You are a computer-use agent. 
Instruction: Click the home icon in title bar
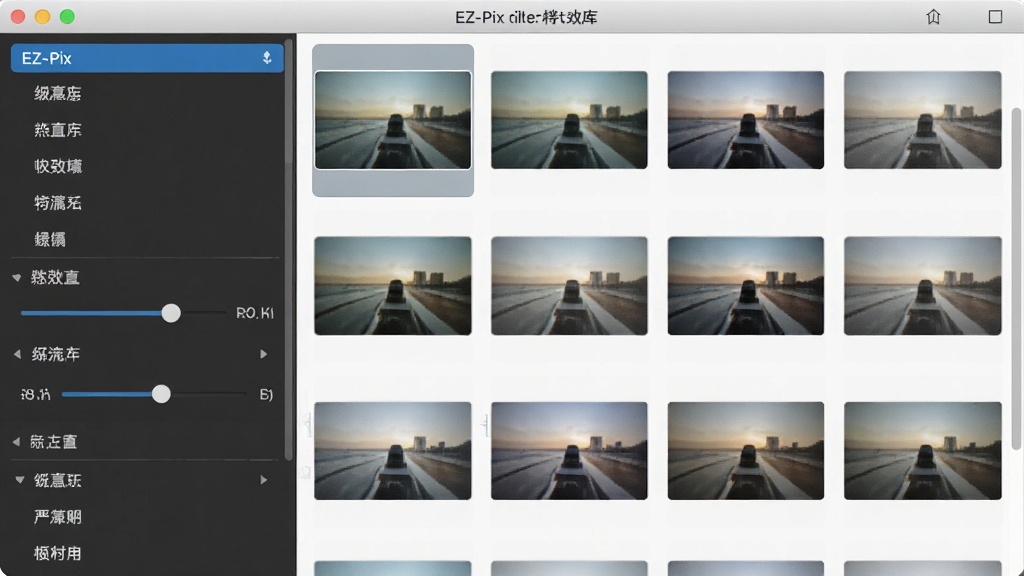[x=933, y=17]
